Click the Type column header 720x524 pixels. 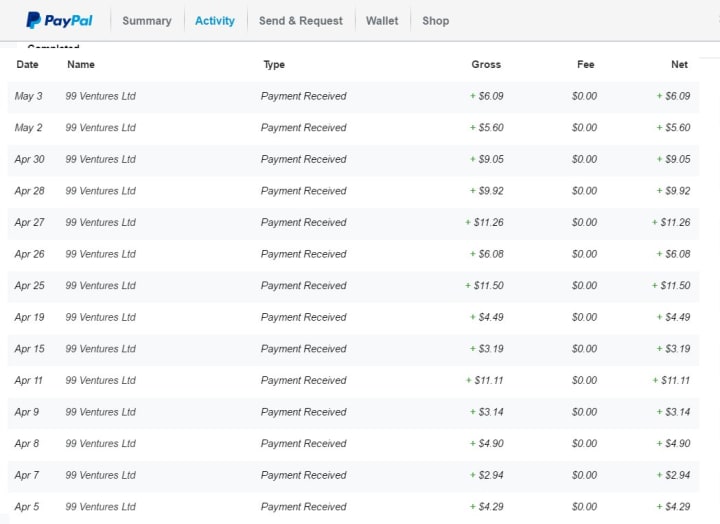[x=274, y=64]
